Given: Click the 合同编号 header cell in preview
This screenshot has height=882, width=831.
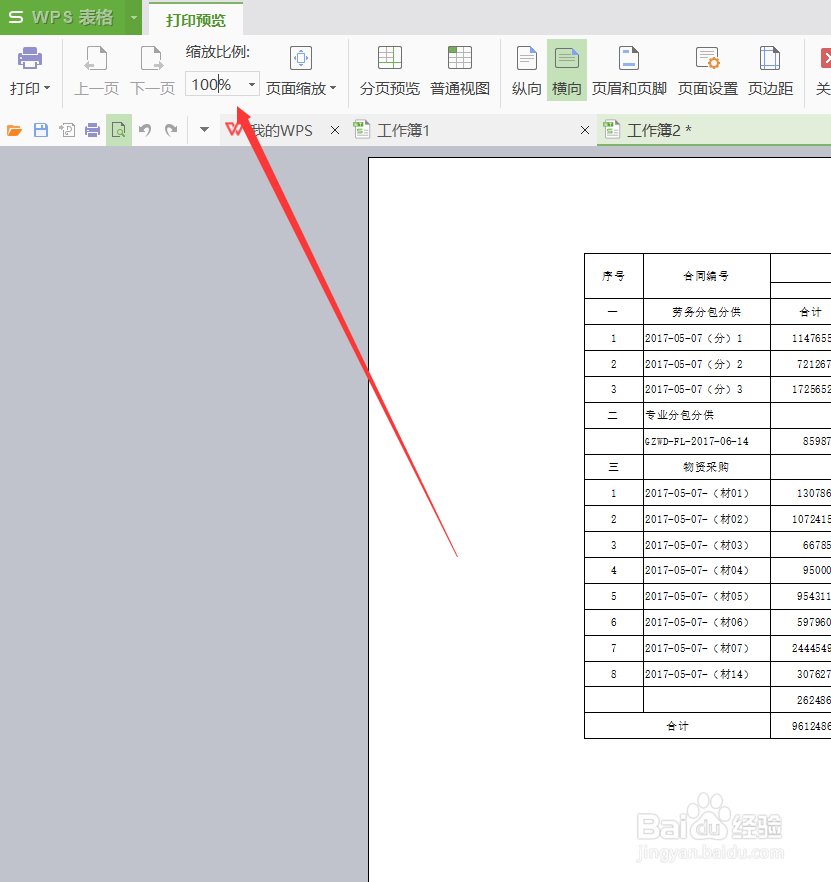Looking at the screenshot, I should tap(706, 276).
